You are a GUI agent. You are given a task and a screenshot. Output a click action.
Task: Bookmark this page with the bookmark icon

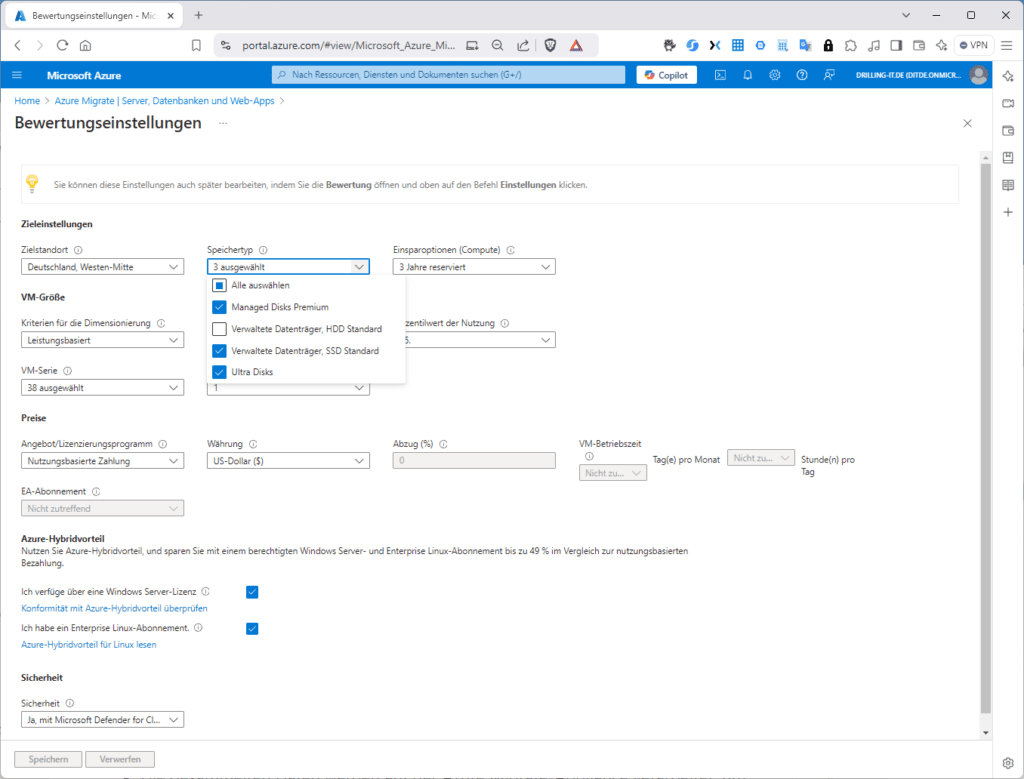196,45
